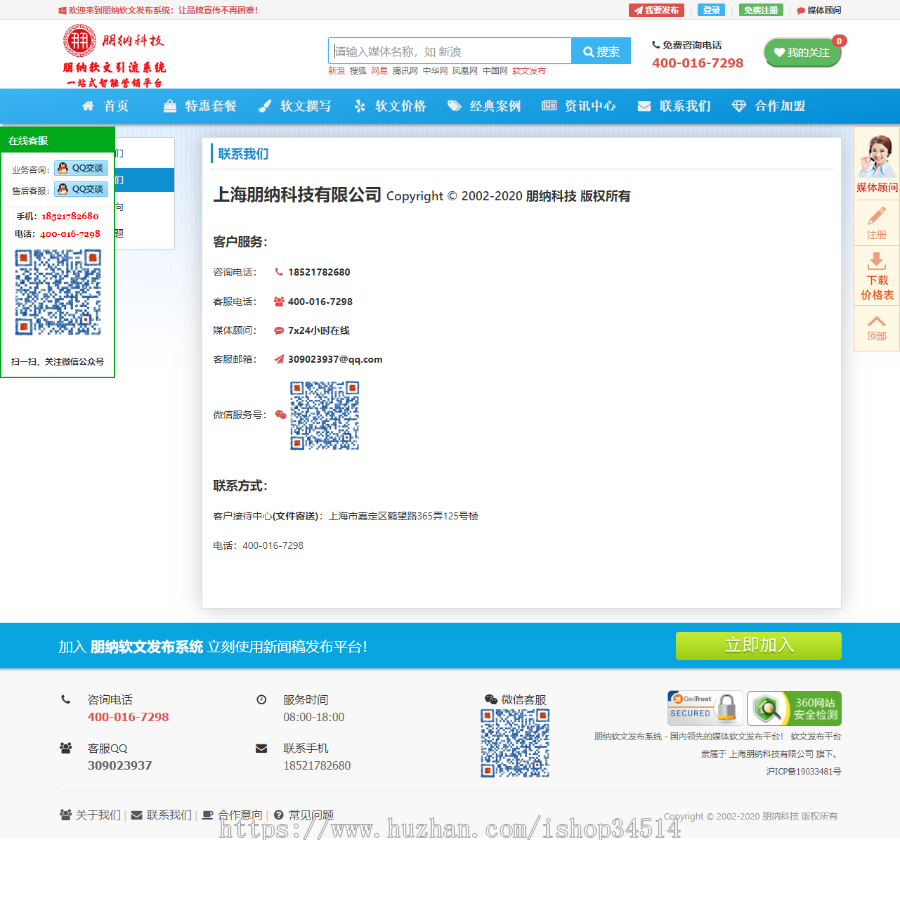Open QQ chat for 业务咨询

(x=81, y=168)
